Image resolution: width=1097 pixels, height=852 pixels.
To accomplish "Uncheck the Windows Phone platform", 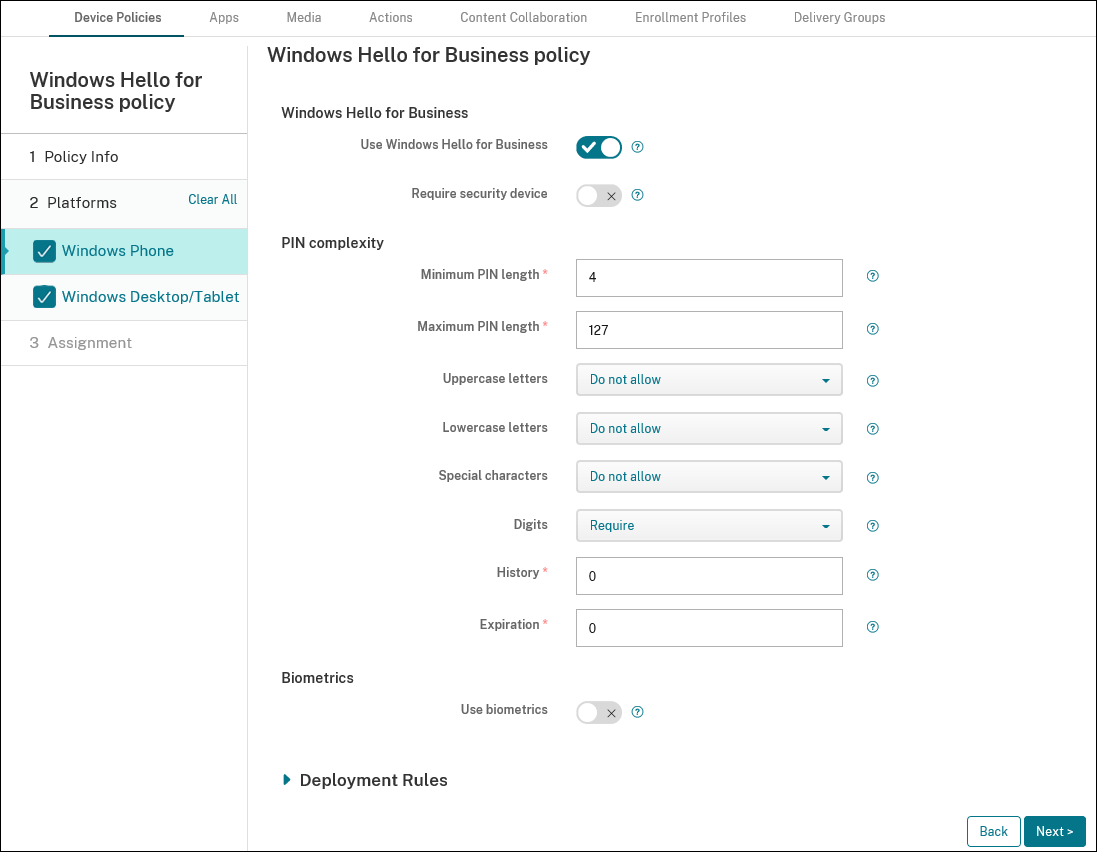I will tap(44, 251).
